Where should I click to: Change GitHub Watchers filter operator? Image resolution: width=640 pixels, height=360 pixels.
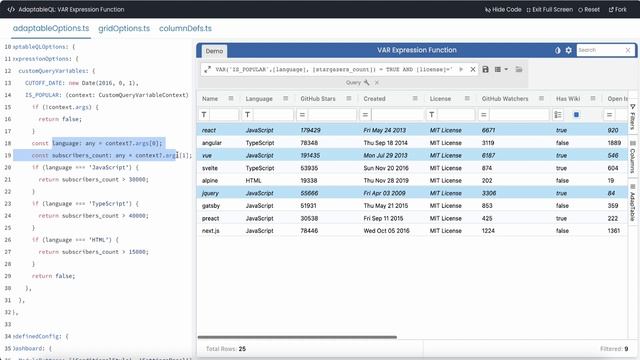click(x=484, y=115)
